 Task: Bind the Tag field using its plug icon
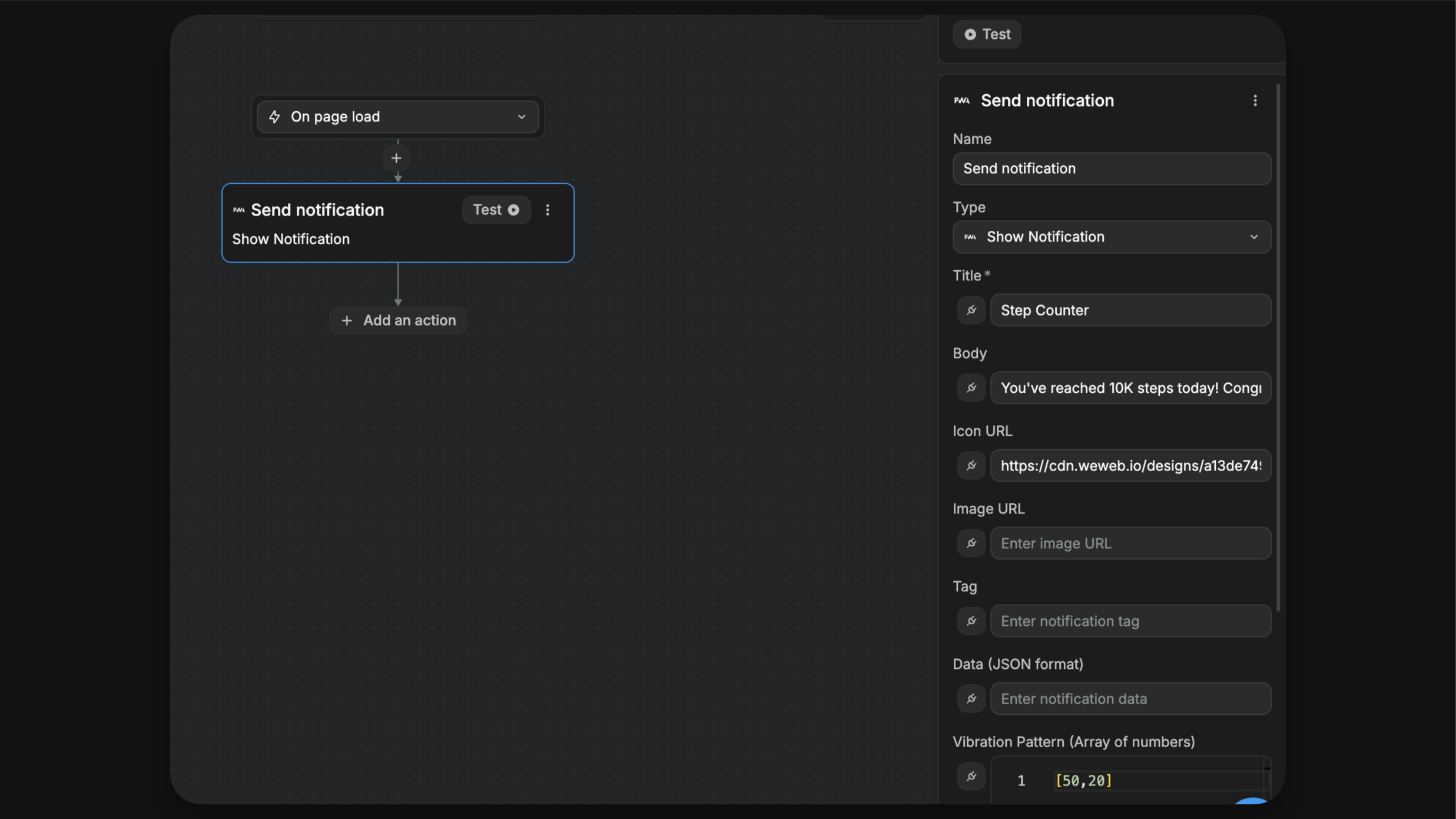coord(971,621)
